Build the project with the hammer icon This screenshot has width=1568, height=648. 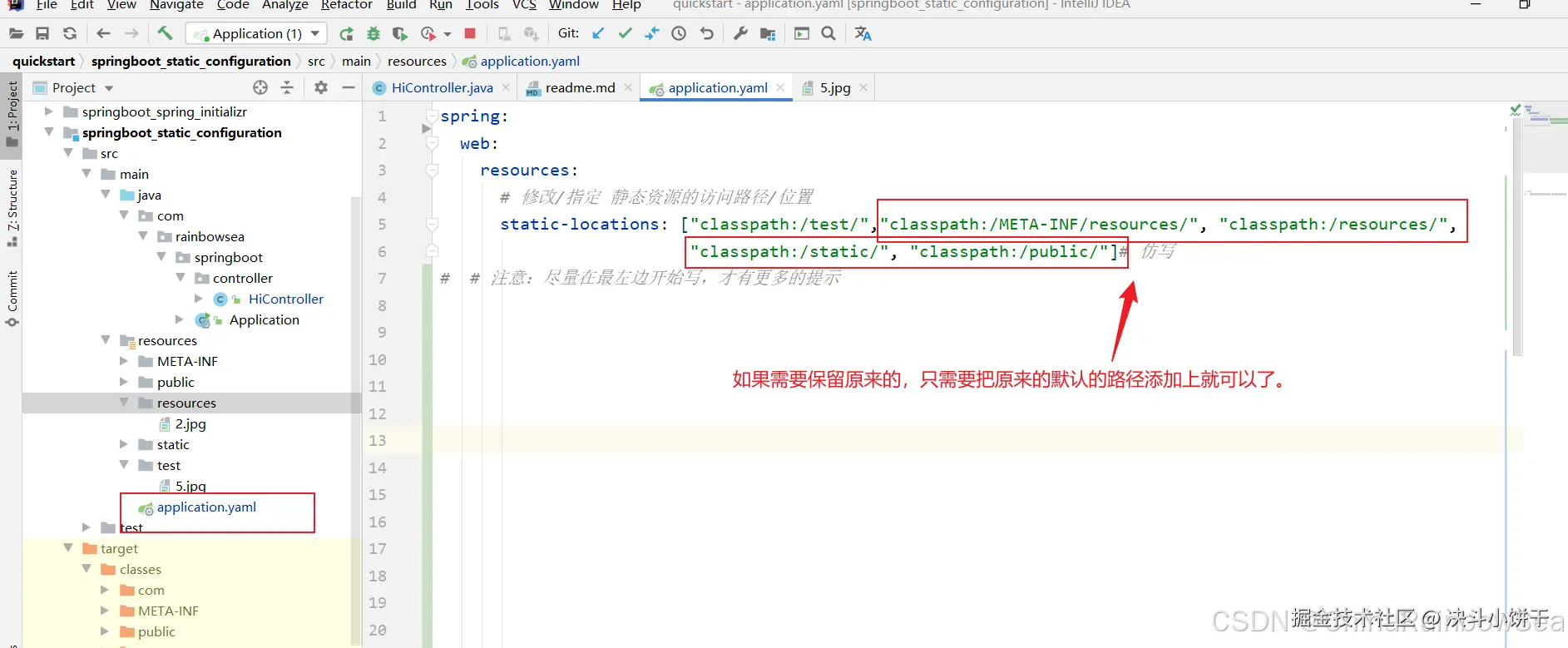pyautogui.click(x=165, y=34)
